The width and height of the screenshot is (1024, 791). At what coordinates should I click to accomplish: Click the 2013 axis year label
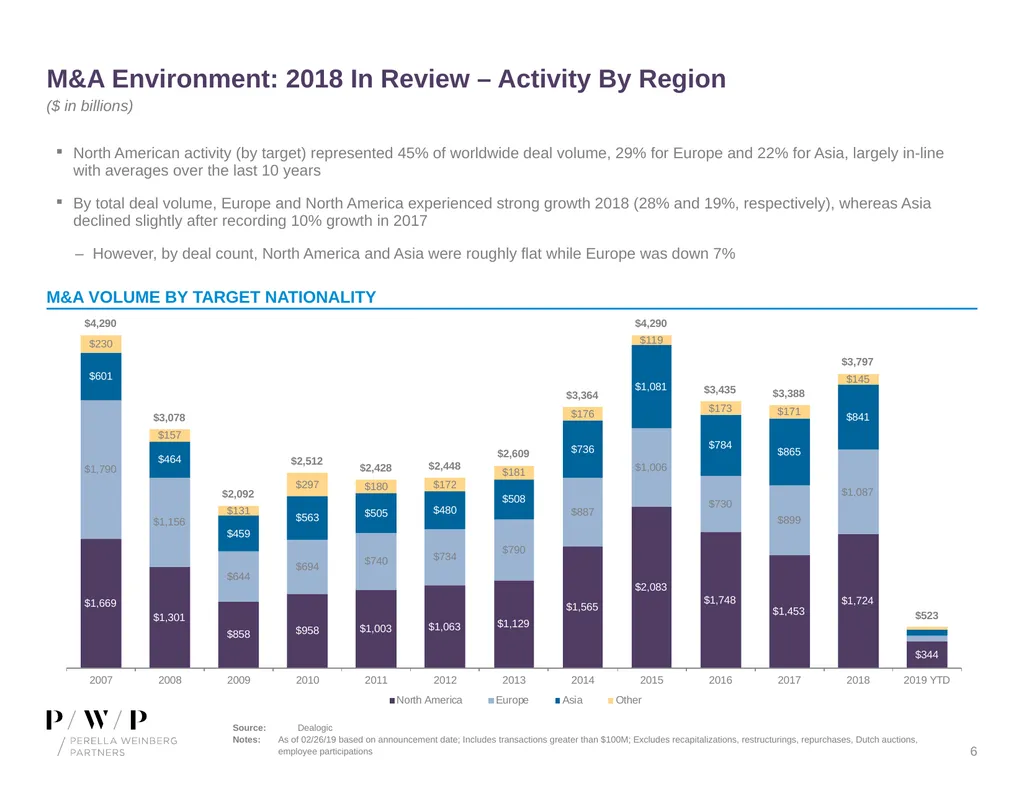(514, 680)
